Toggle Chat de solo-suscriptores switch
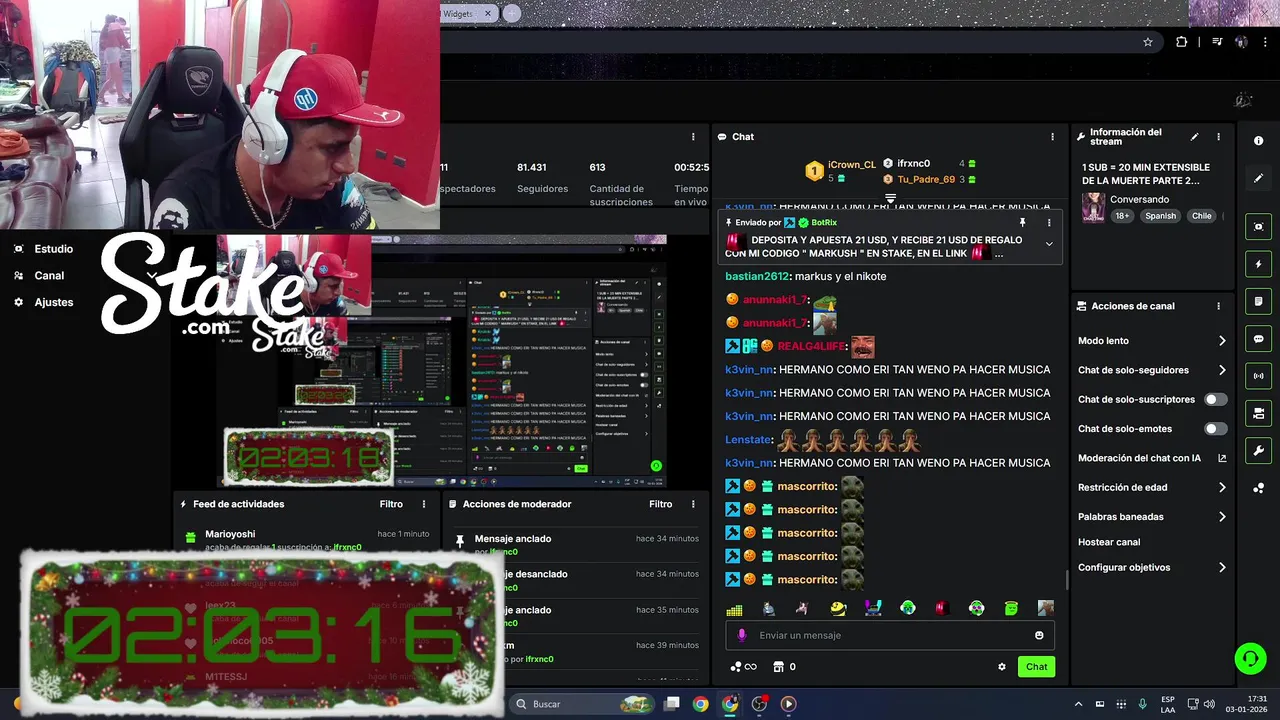This screenshot has height=720, width=1280. coord(1215,399)
